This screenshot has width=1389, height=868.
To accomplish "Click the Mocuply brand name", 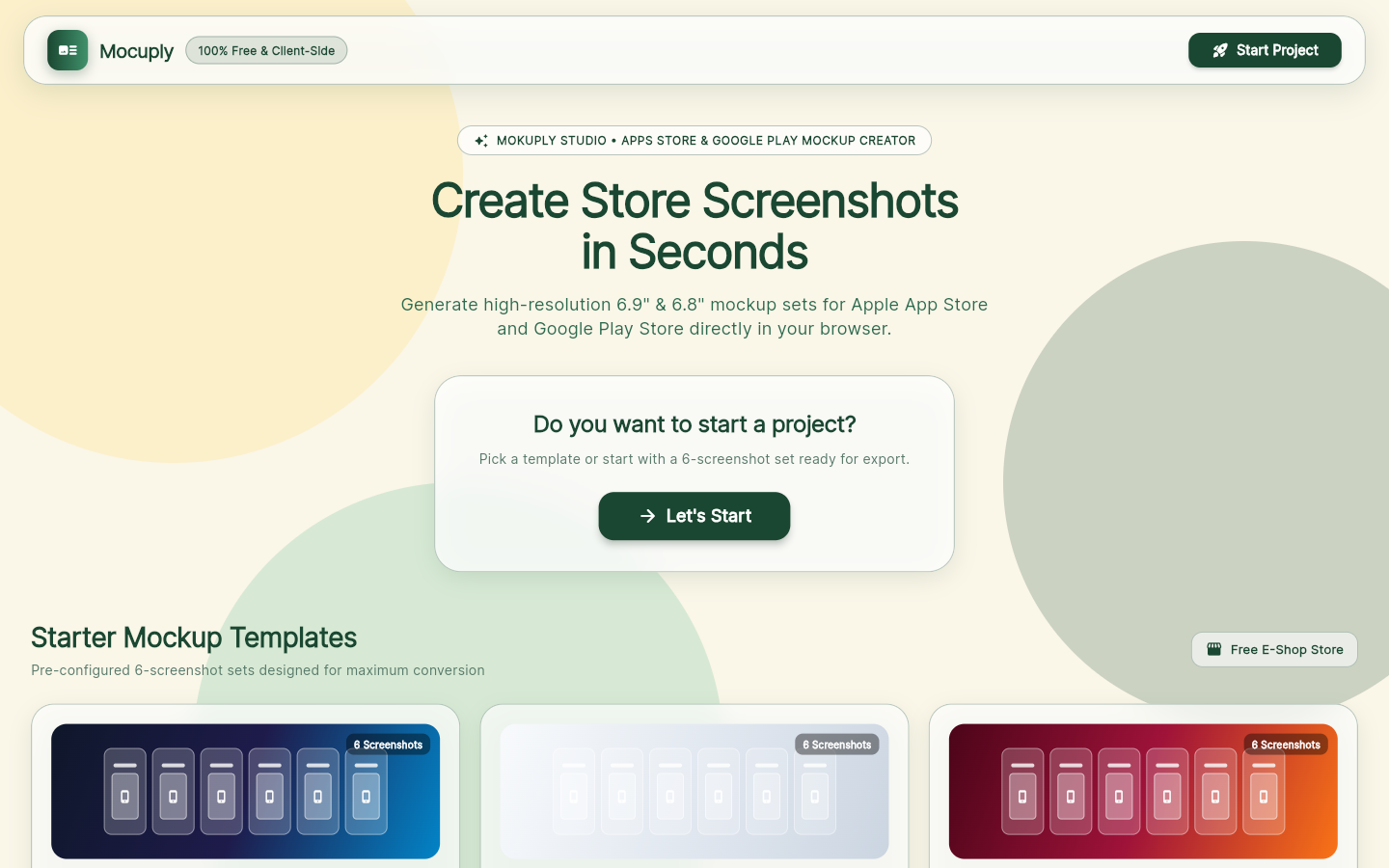I will click(136, 51).
